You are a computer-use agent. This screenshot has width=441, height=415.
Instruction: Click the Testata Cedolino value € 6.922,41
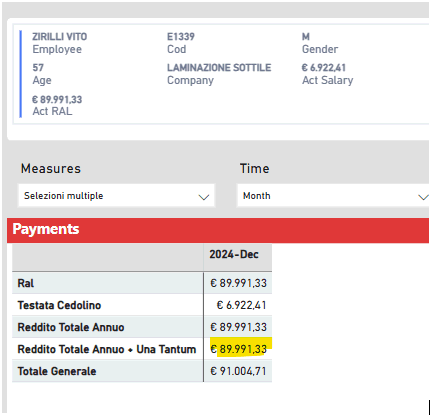[x=242, y=305]
